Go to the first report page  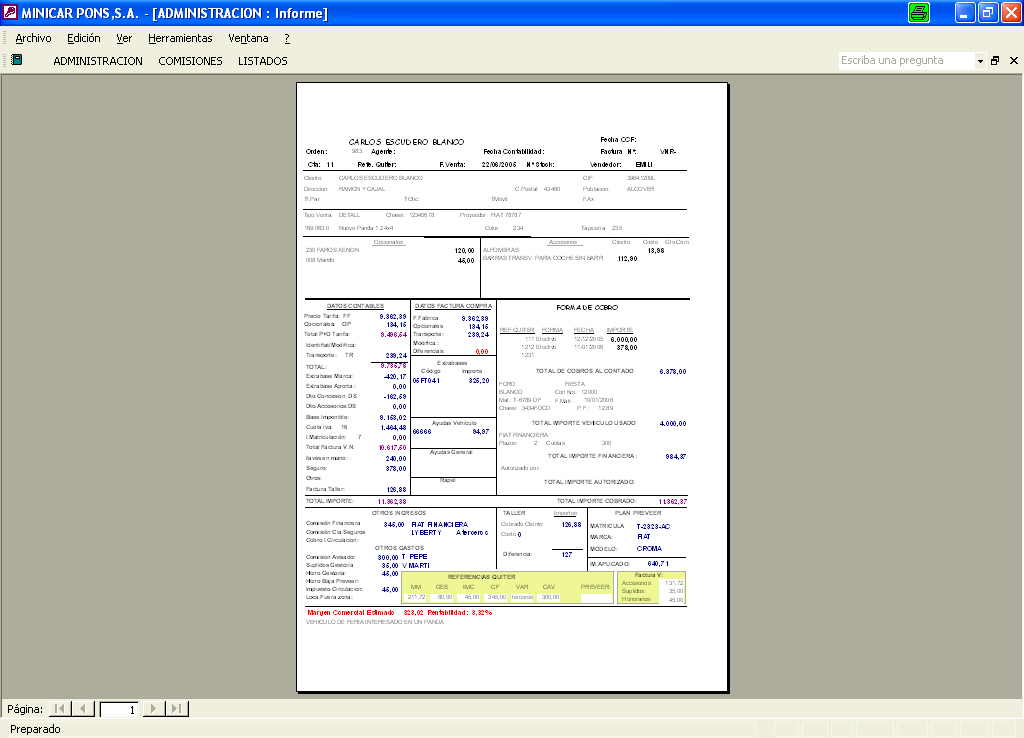[60, 709]
